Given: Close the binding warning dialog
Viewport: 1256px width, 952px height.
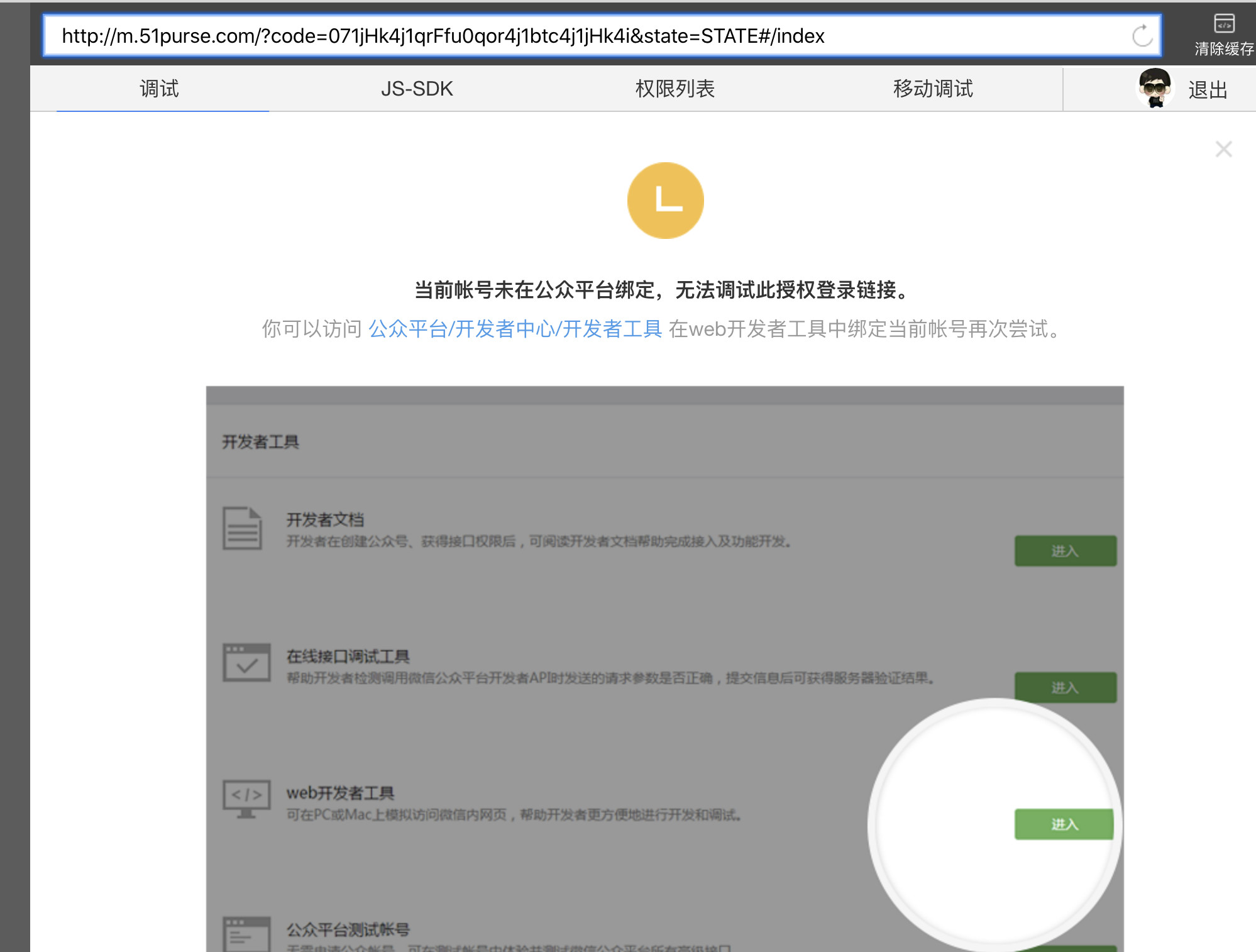Looking at the screenshot, I should coord(1224,149).
